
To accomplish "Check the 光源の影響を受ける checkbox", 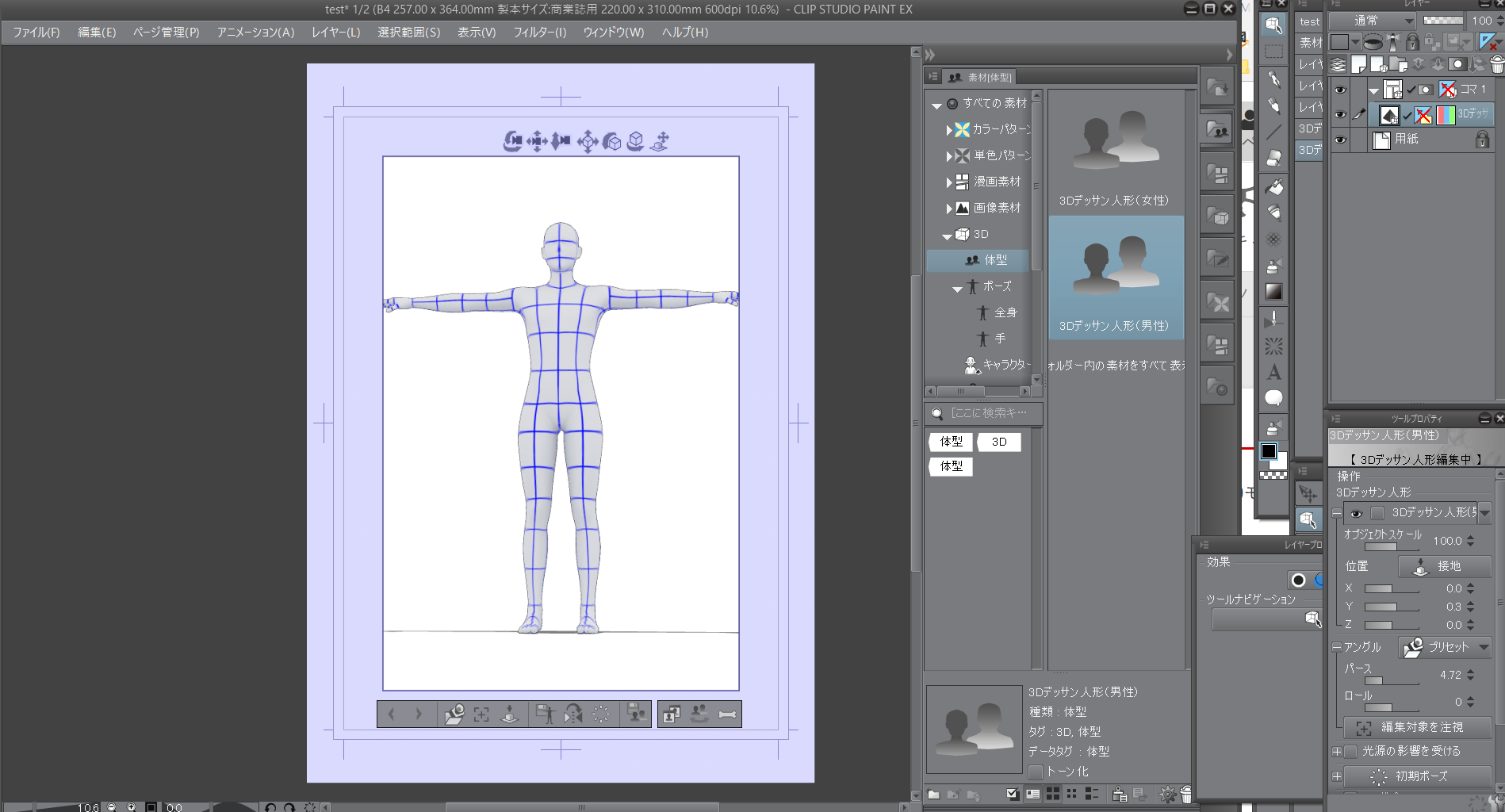I will (x=1351, y=751).
